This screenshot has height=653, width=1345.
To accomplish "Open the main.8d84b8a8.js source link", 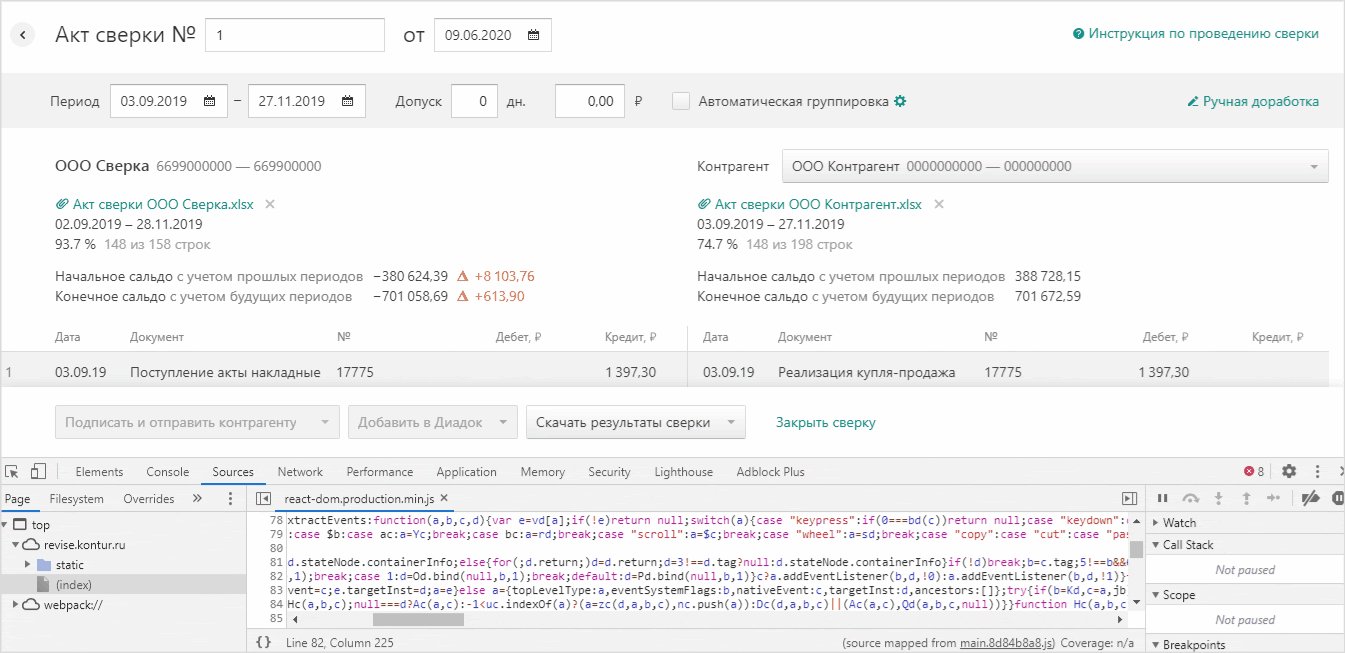I will click(1005, 643).
